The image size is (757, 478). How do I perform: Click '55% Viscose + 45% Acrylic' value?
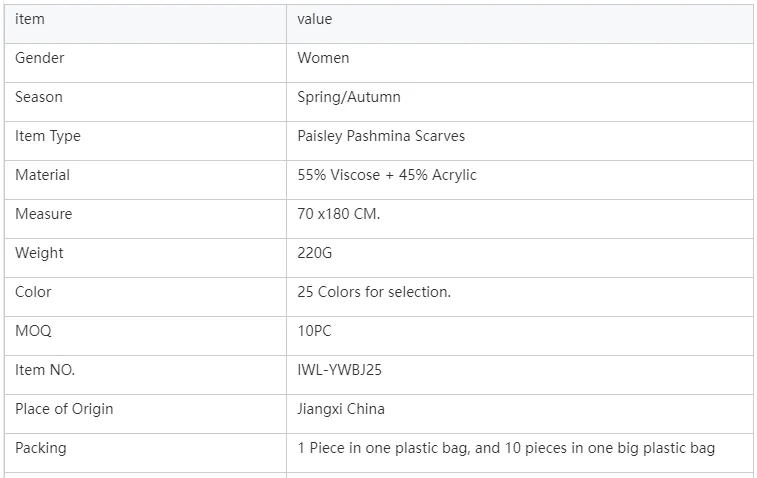(x=387, y=175)
